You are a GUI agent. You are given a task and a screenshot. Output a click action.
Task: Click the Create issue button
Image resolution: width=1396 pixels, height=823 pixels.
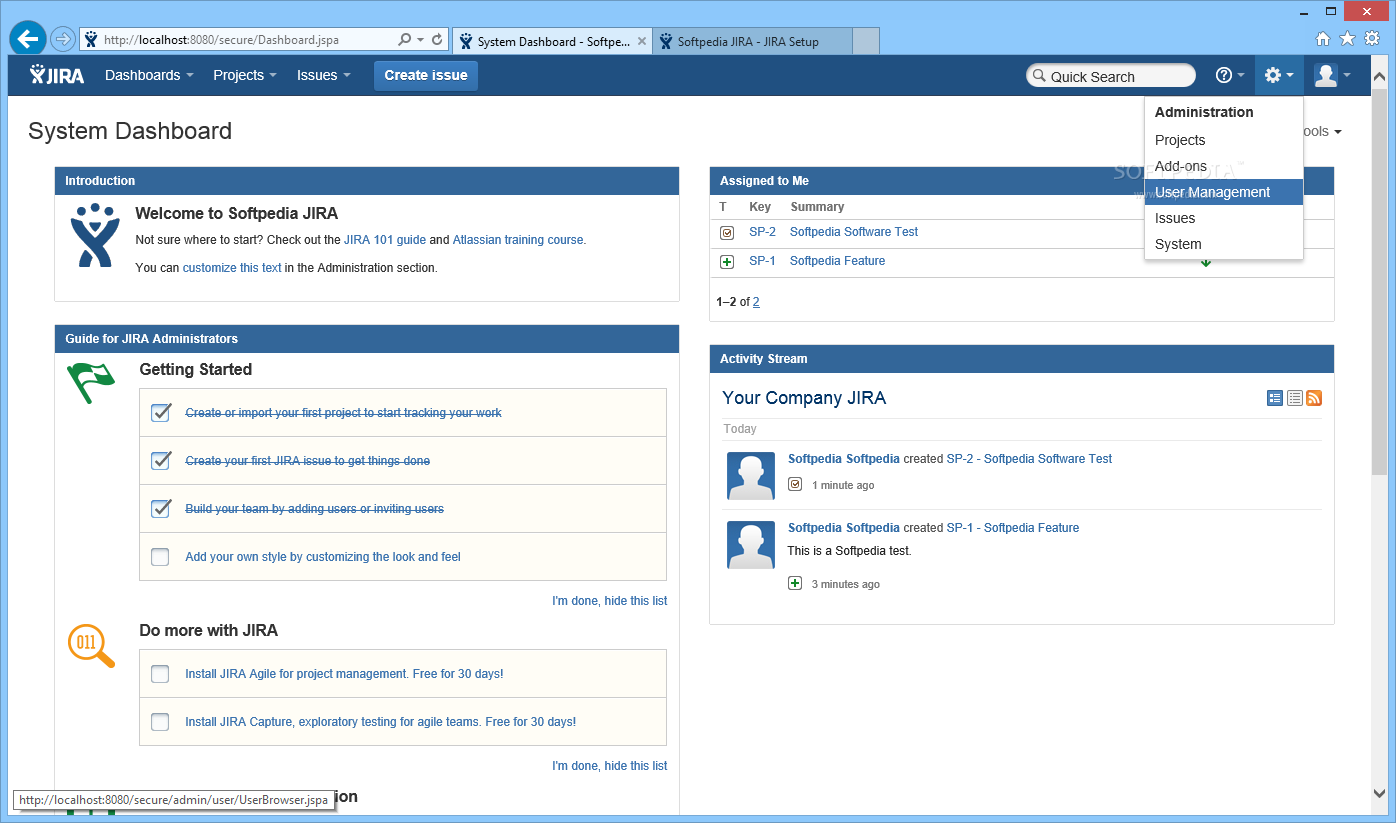pos(426,75)
